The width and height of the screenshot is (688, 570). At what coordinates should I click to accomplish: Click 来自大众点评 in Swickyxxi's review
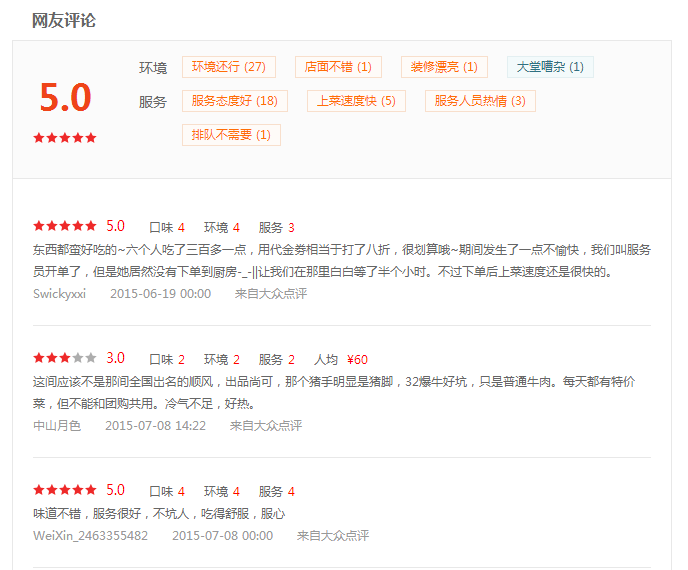pos(271,294)
